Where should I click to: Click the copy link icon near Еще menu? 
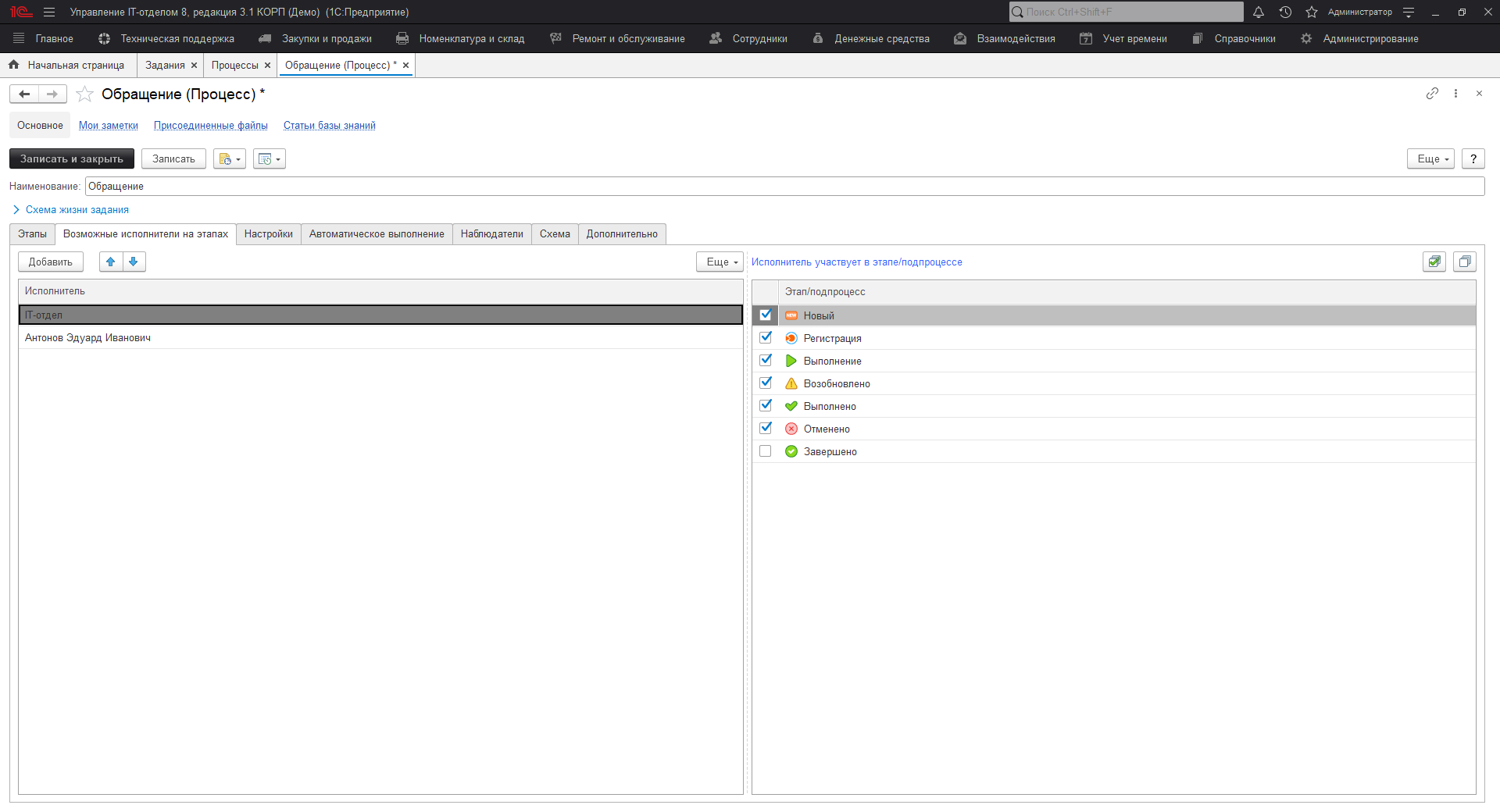click(x=1432, y=94)
